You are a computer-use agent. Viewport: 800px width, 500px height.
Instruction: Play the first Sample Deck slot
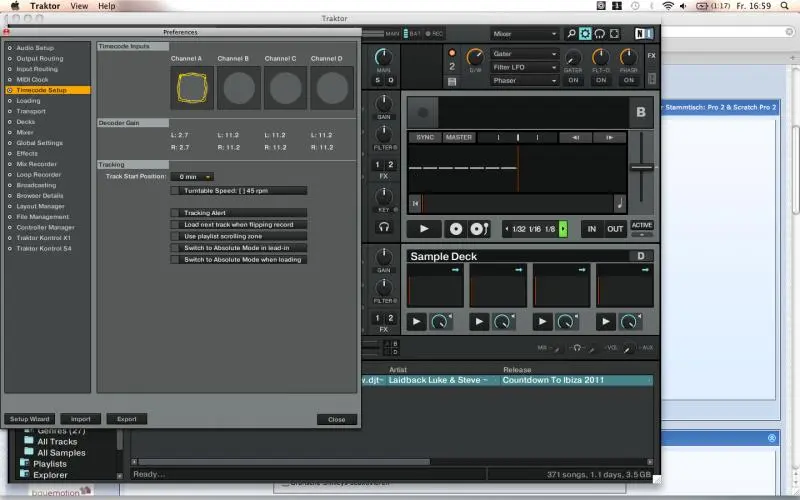[418, 322]
